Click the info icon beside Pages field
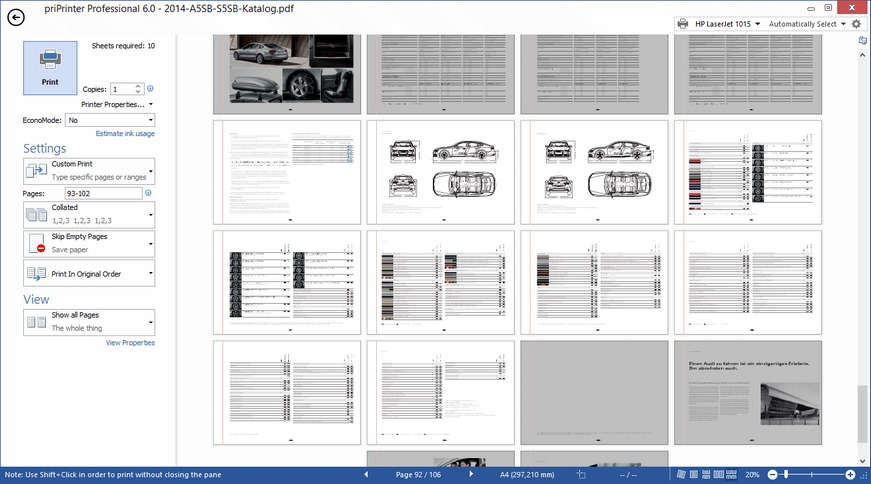The width and height of the screenshot is (871, 484). click(x=148, y=193)
